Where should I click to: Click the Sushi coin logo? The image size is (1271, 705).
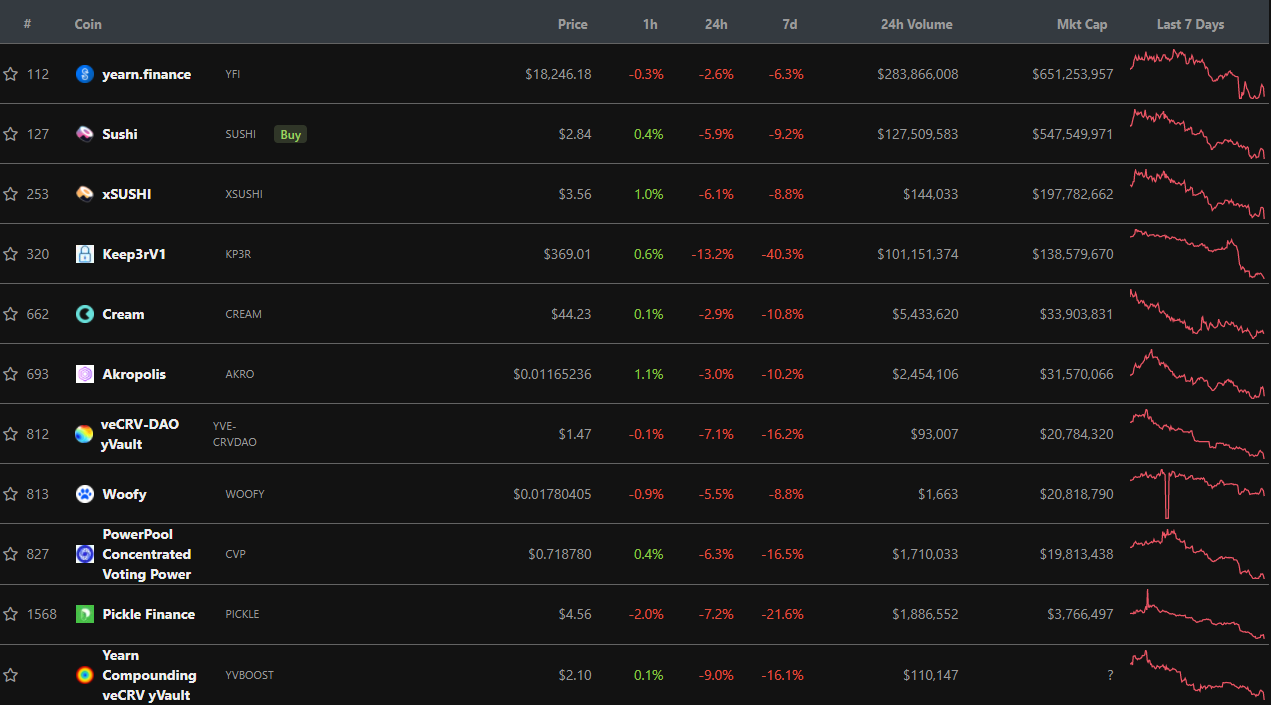coord(85,134)
